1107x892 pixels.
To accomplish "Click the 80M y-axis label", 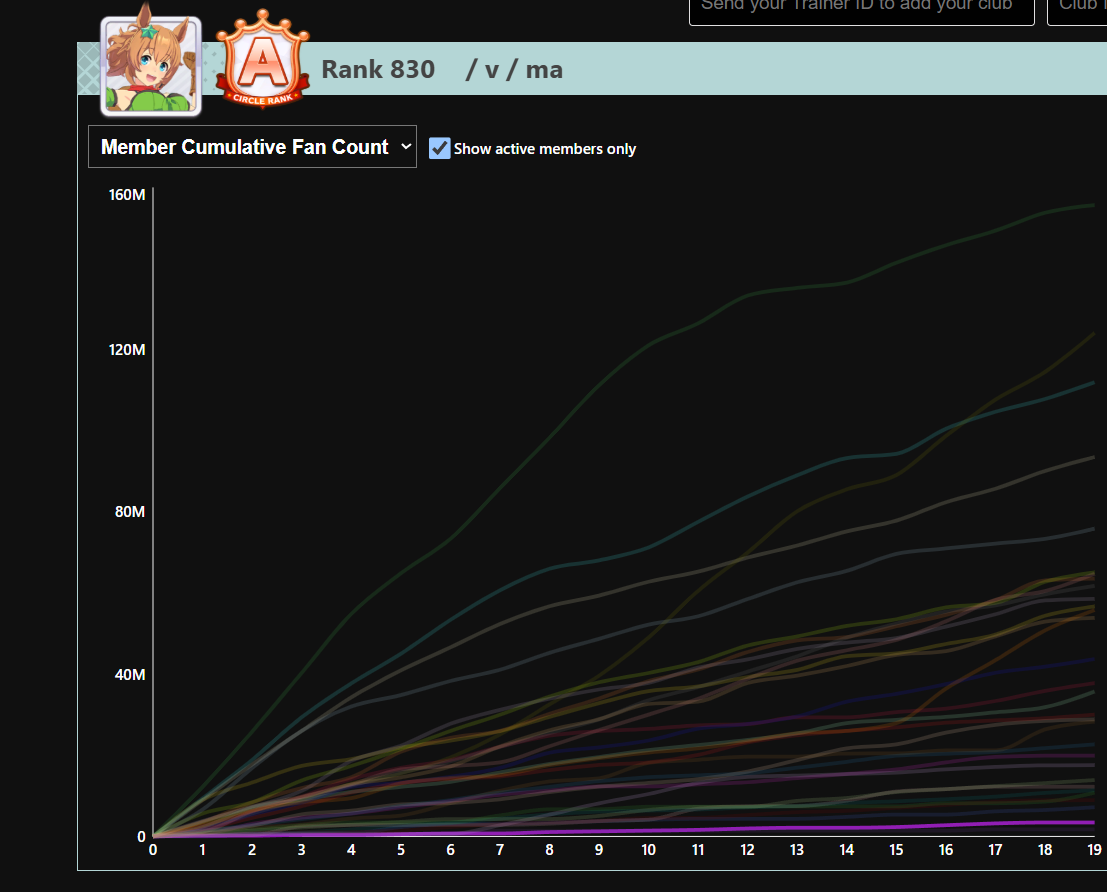I will [130, 511].
